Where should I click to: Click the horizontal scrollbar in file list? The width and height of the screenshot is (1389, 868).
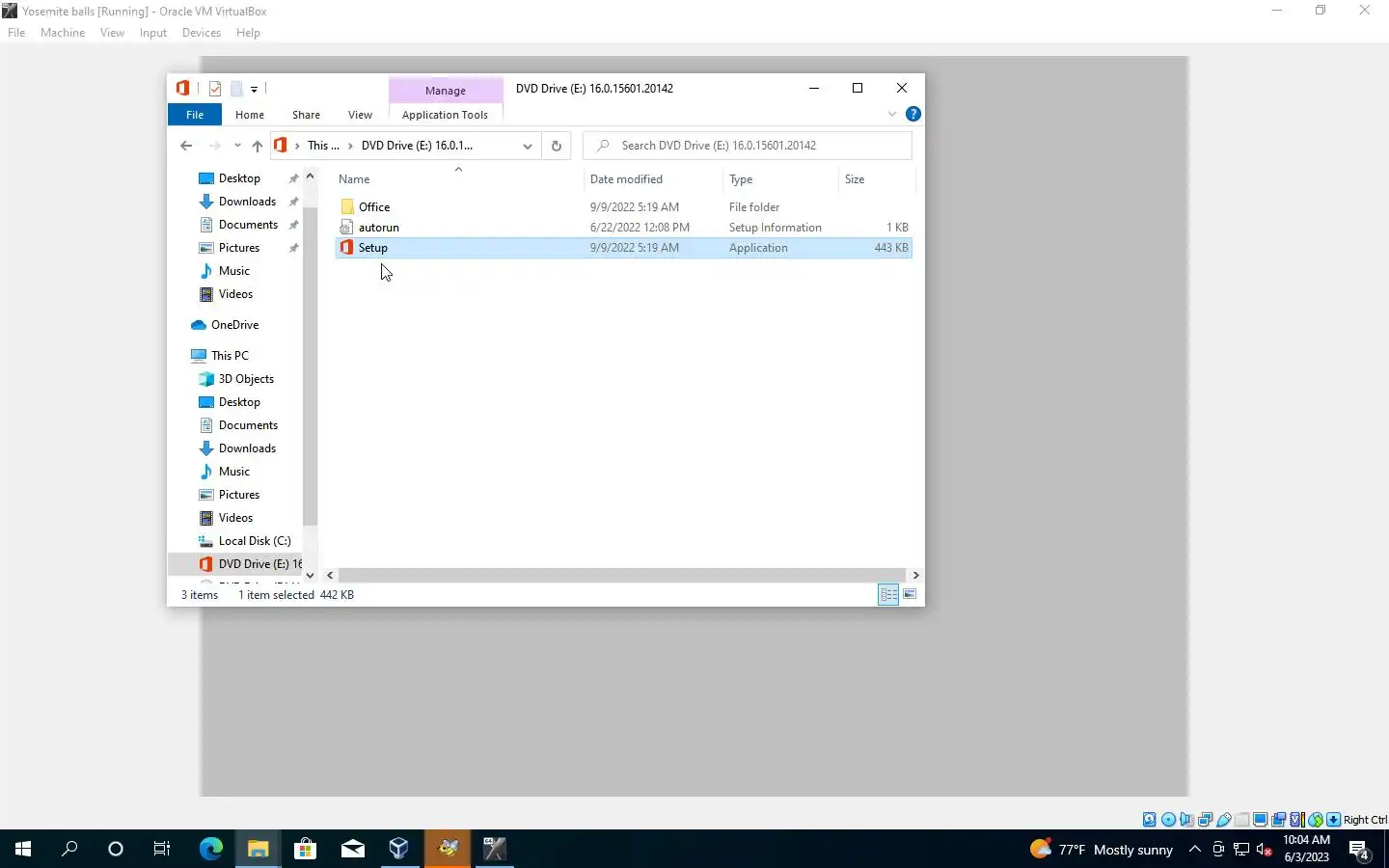[622, 575]
